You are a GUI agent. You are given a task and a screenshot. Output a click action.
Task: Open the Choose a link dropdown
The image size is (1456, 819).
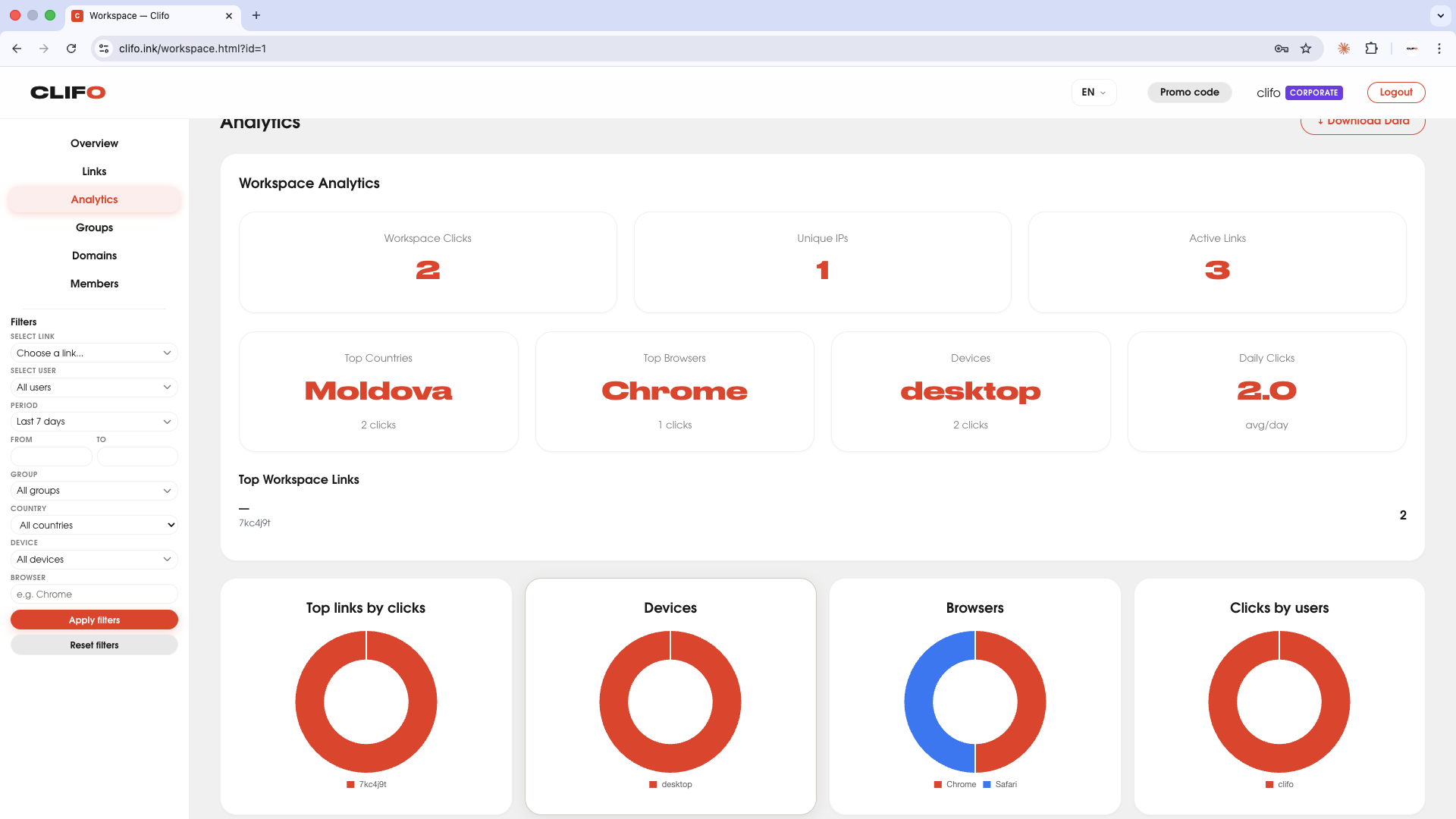click(94, 353)
